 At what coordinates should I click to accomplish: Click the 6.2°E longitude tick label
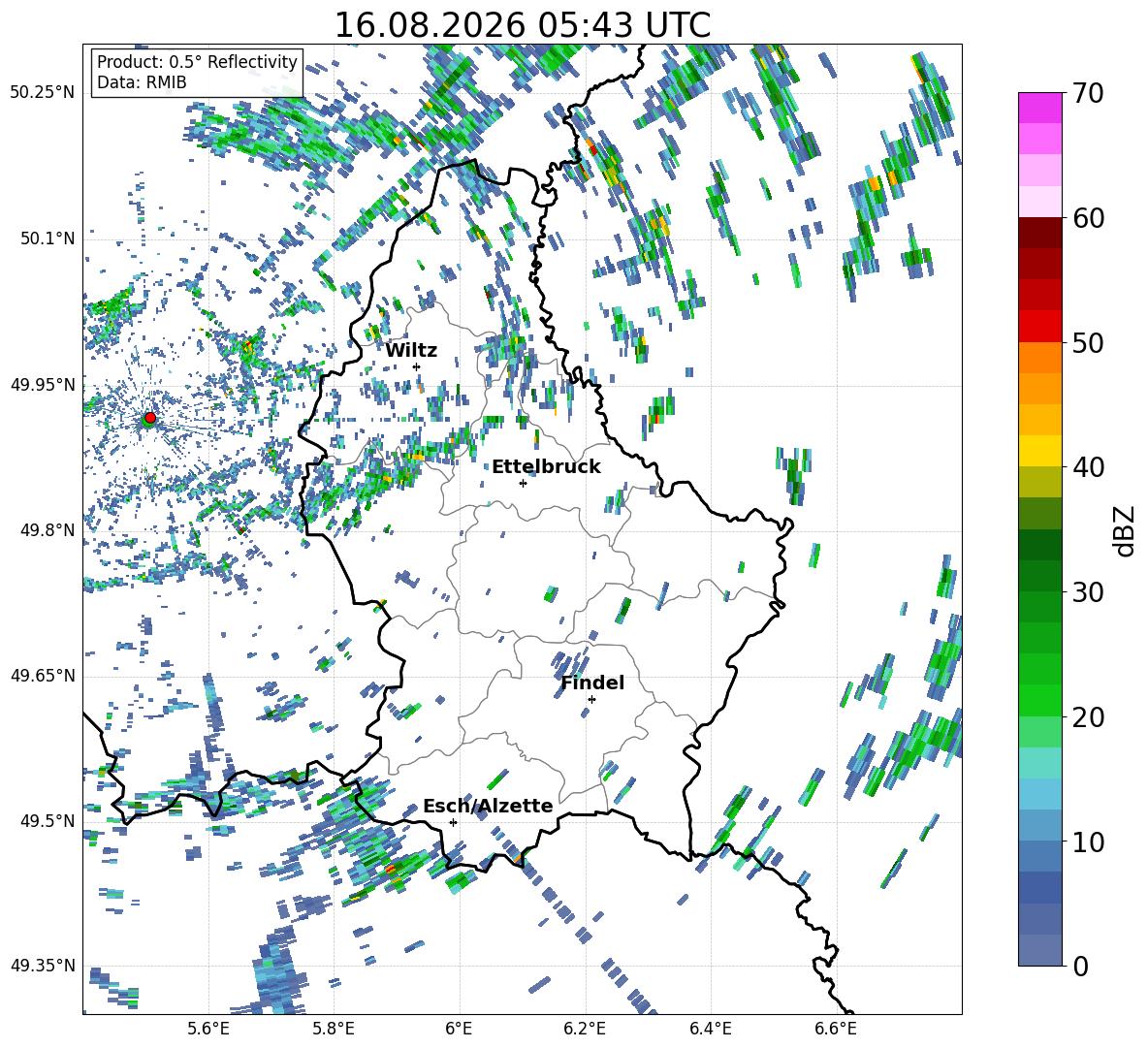tap(585, 1029)
